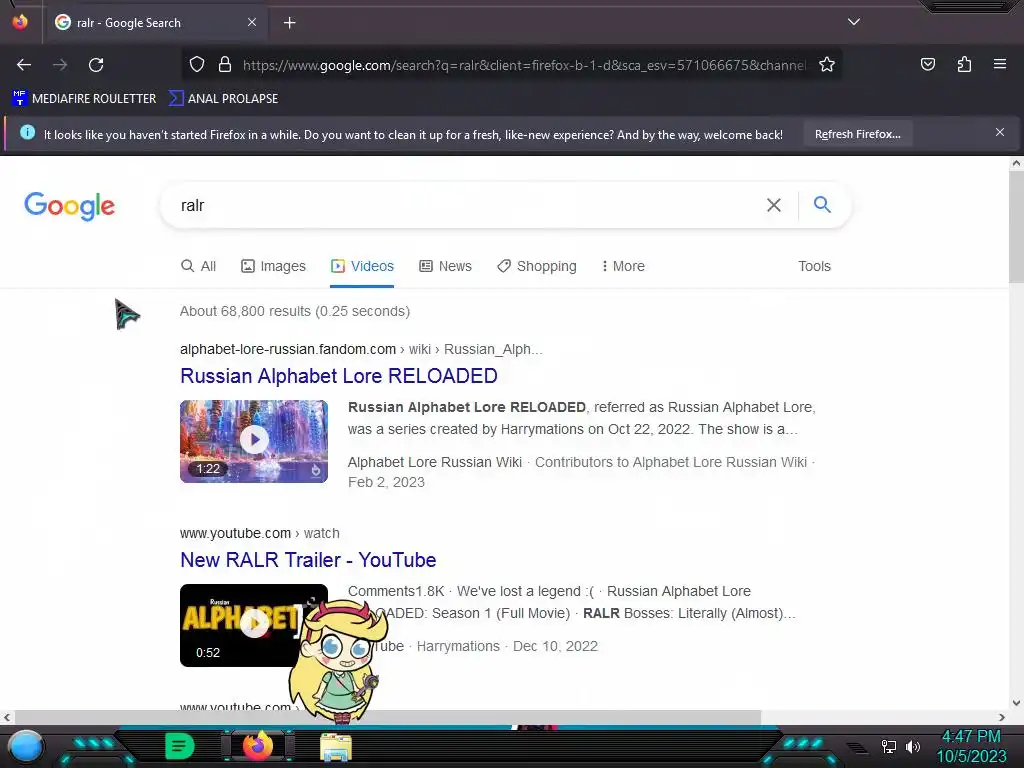Click the About 68,800 results text
1024x768 pixels.
[295, 312]
